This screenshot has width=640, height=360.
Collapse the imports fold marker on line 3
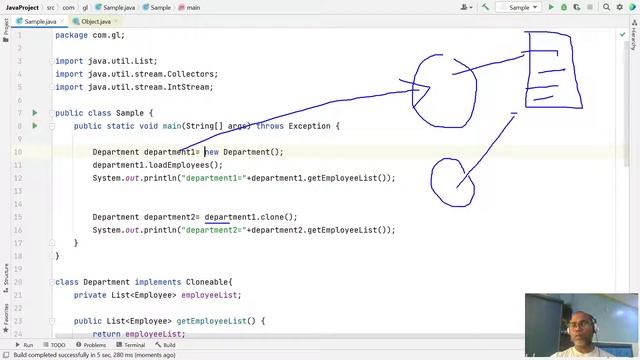52,61
